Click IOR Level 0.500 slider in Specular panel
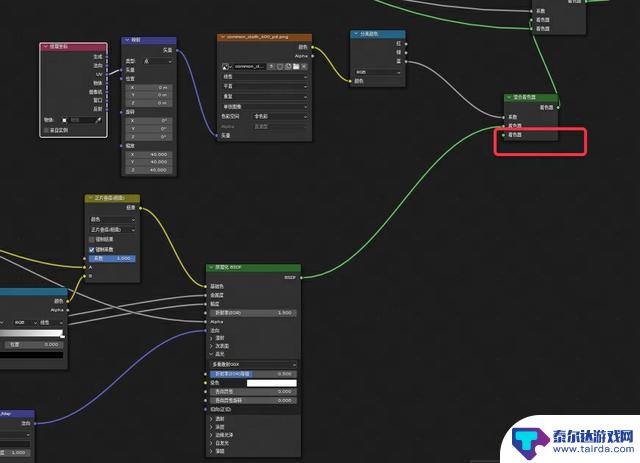 [253, 374]
